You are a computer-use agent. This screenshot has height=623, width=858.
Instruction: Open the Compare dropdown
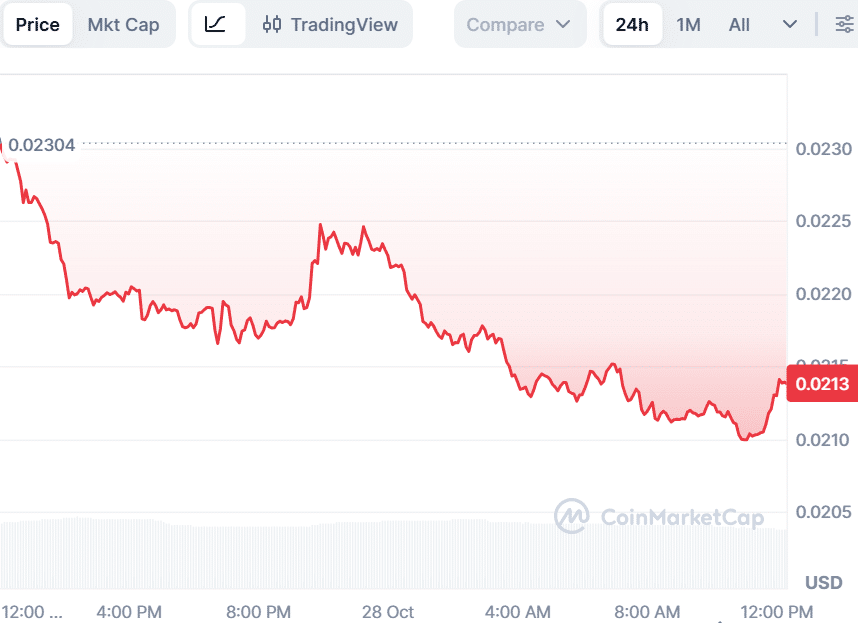coord(518,25)
